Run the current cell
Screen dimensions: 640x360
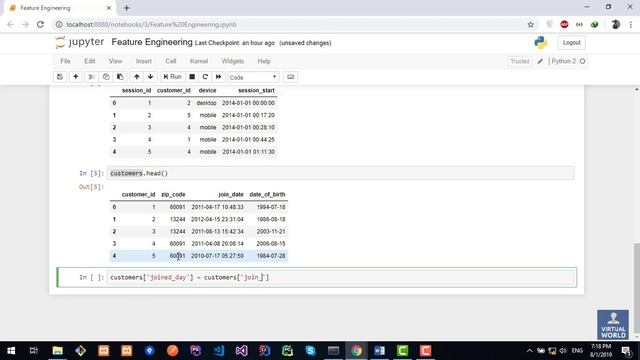pos(172,77)
